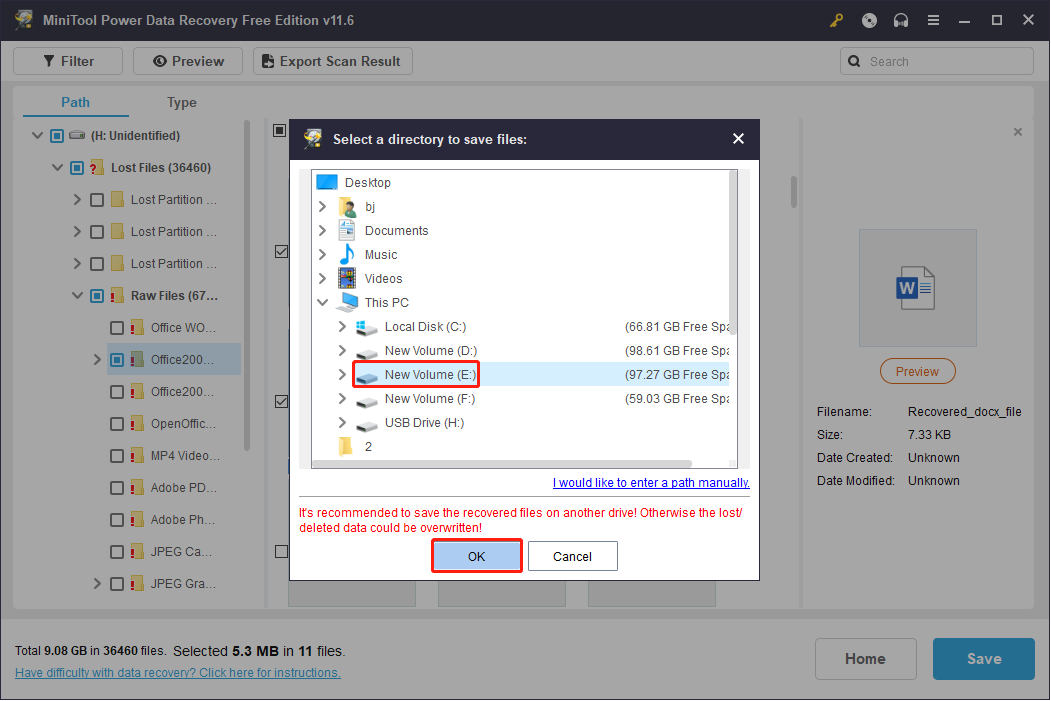
Task: Check the first Lost Partition checkbox
Action: pyautogui.click(x=97, y=200)
